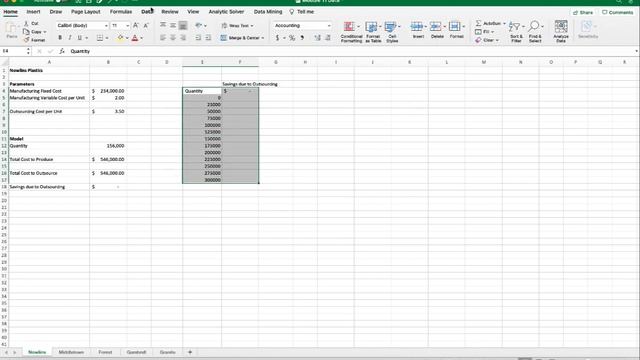Click Align Left icon

point(163,38)
